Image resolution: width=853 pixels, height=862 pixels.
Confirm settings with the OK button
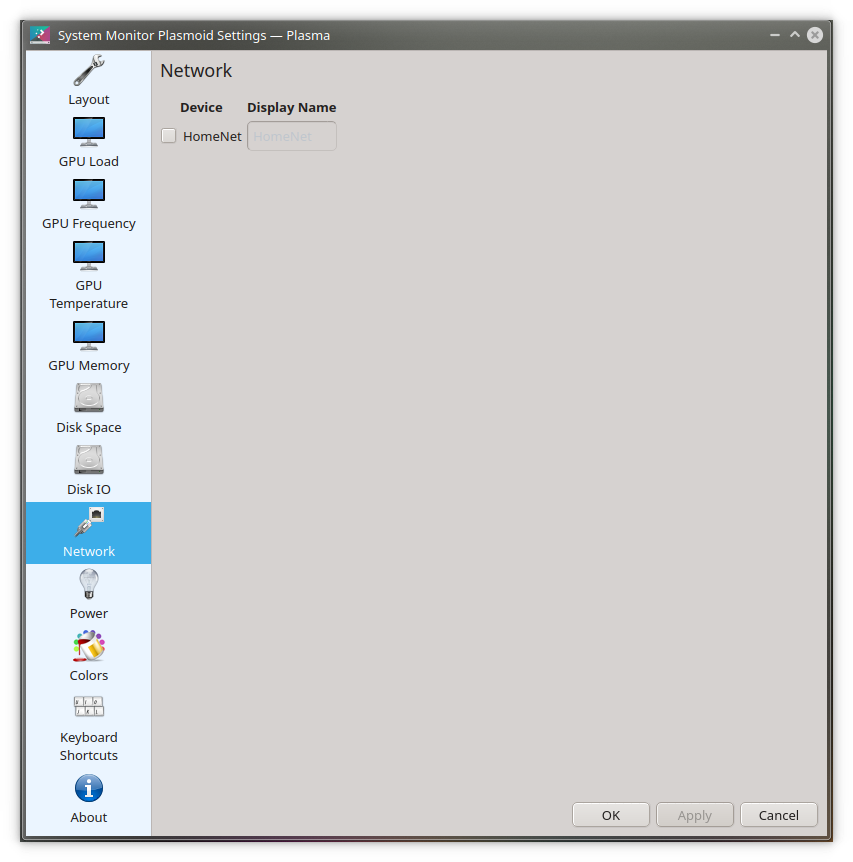[611, 815]
